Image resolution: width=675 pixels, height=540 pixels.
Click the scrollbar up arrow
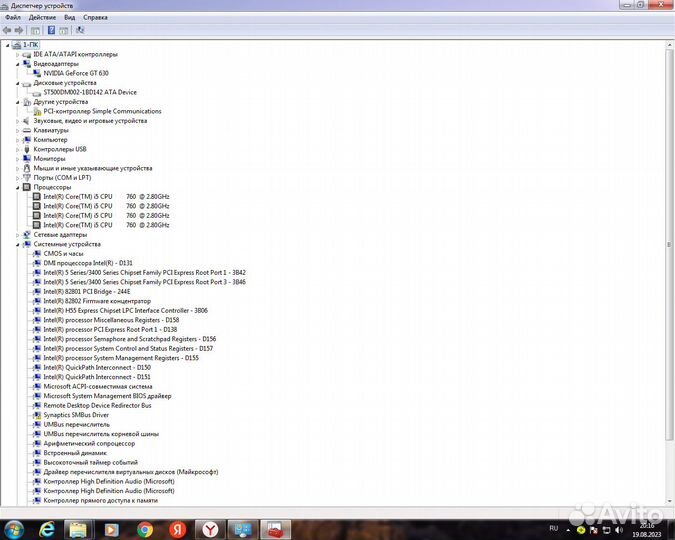(x=669, y=45)
